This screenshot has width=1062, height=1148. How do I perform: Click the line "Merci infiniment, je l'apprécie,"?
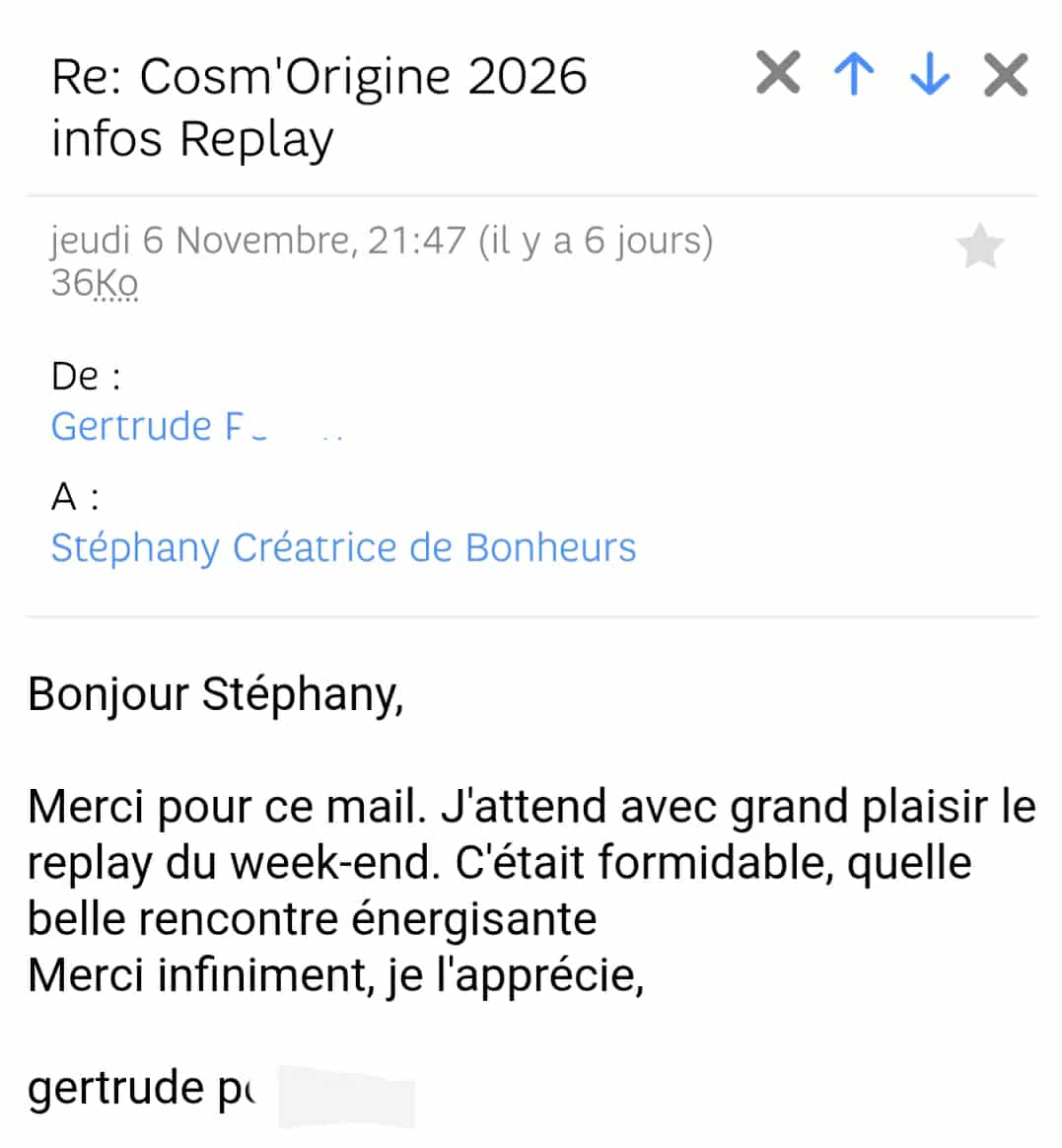click(x=335, y=975)
